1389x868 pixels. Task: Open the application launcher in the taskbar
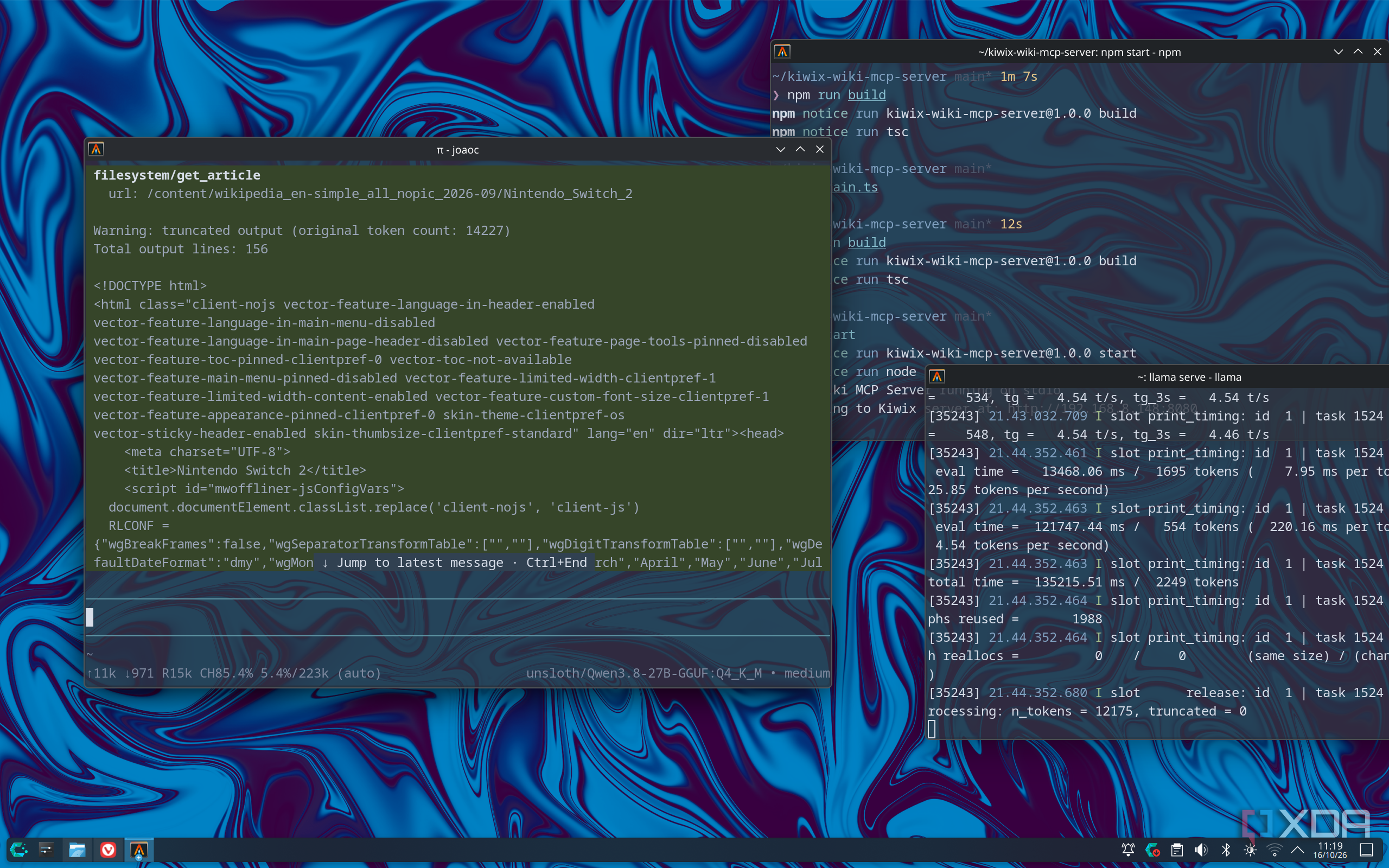tap(19, 850)
